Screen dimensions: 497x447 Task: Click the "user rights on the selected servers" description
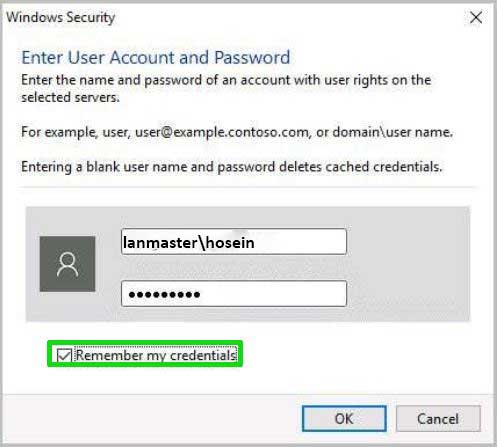pyautogui.click(x=226, y=89)
